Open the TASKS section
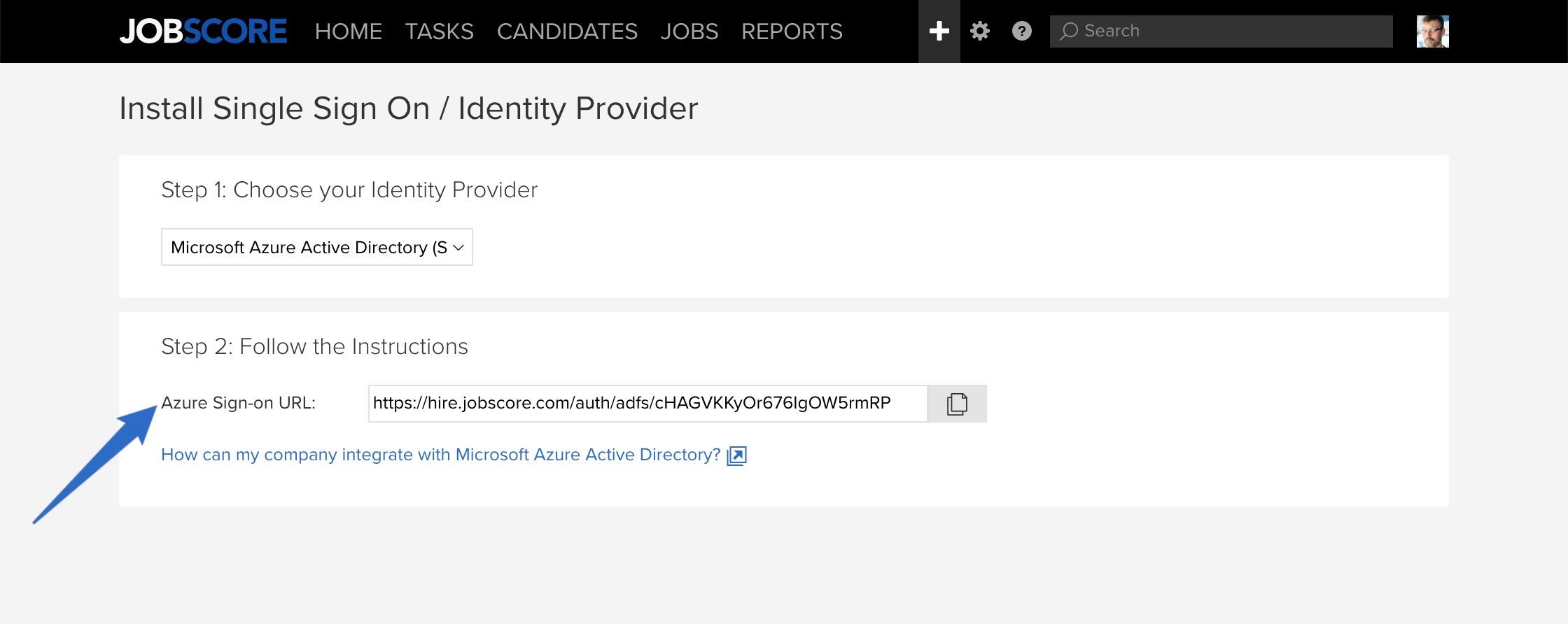Viewport: 1568px width, 624px height. point(440,31)
